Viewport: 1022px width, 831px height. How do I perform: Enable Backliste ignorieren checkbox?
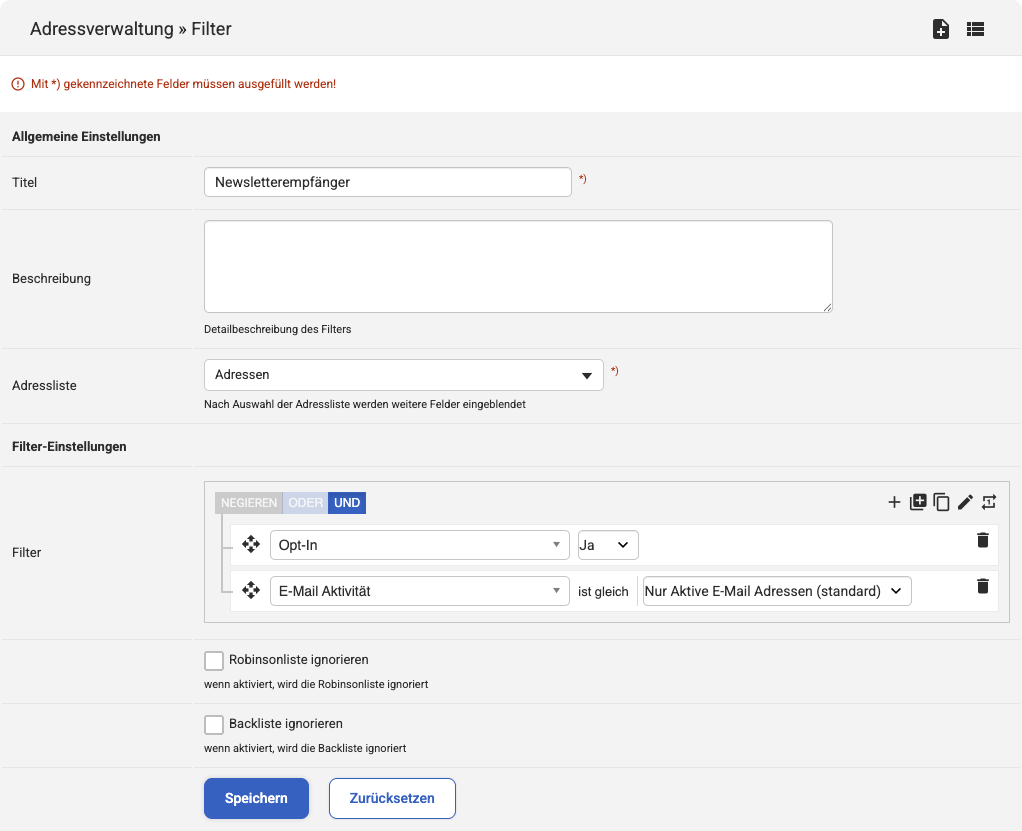(x=214, y=724)
